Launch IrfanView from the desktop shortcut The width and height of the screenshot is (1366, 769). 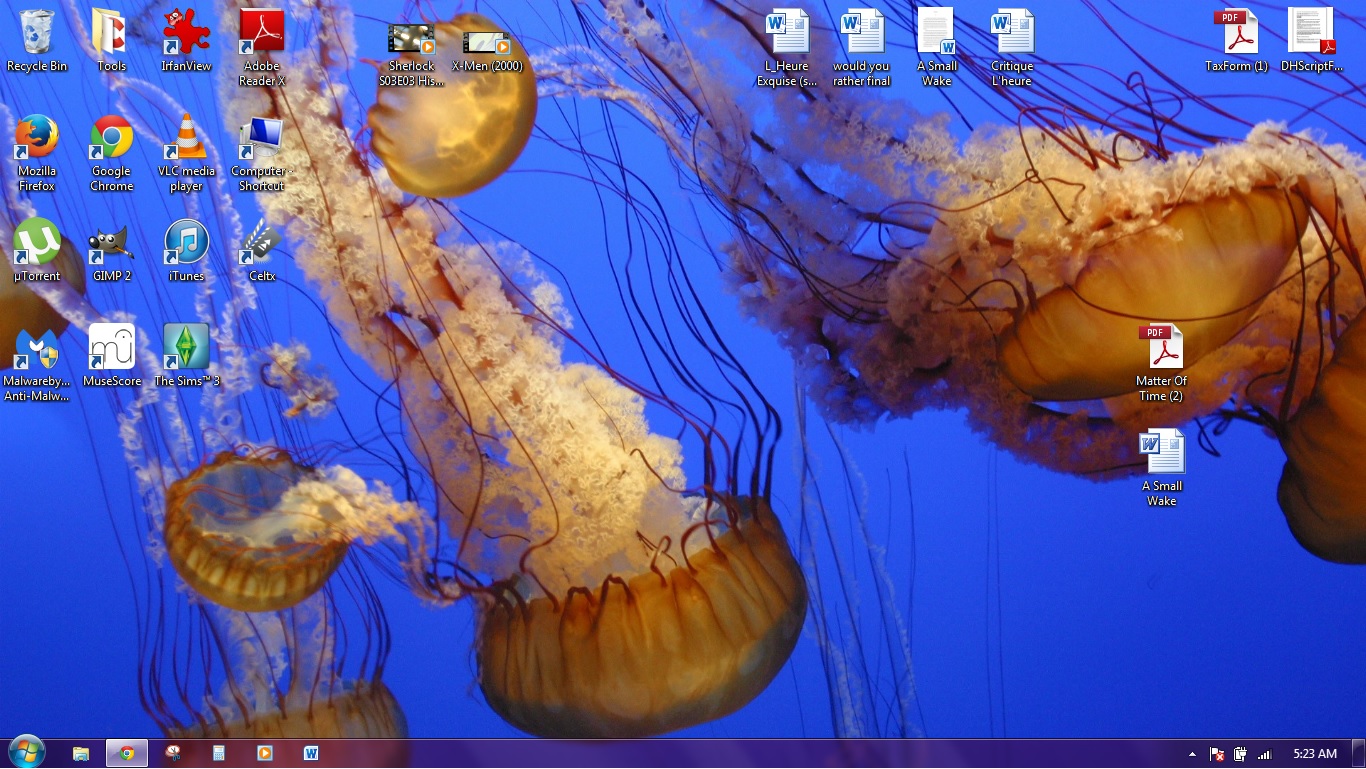(x=186, y=41)
